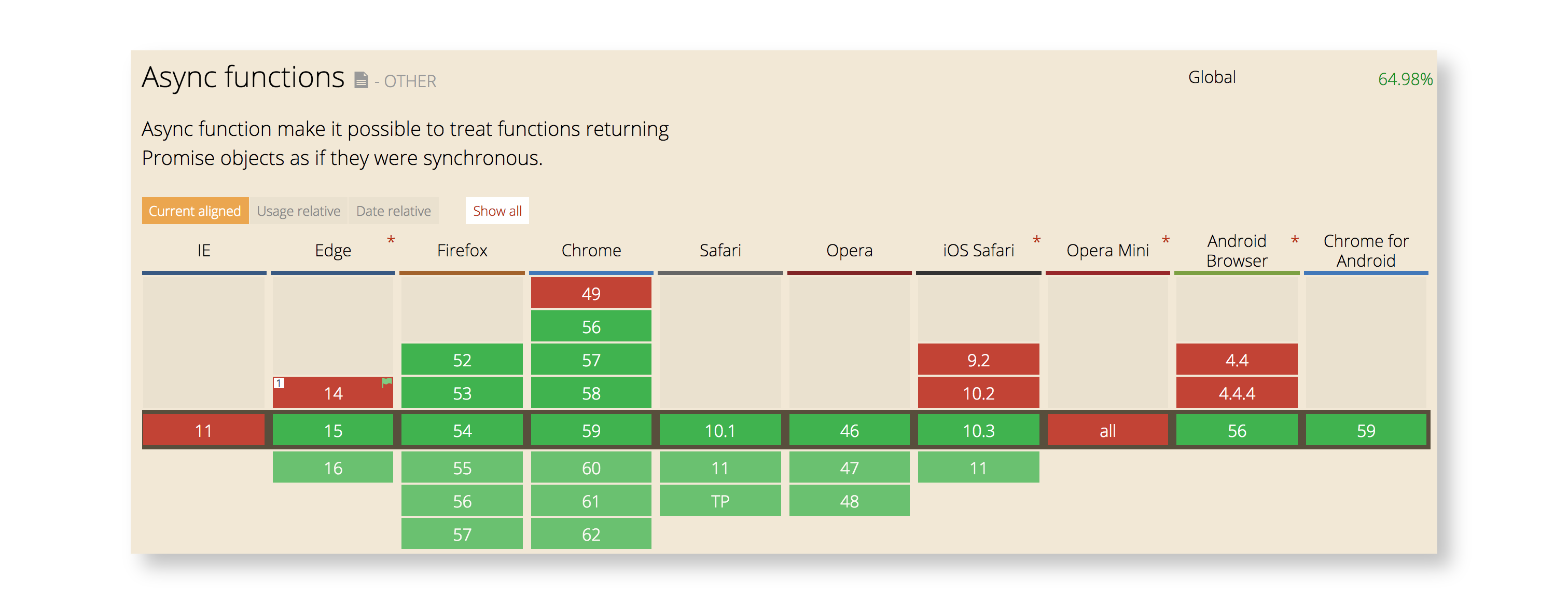
Task: Select the Safari TP cell
Action: 720,501
